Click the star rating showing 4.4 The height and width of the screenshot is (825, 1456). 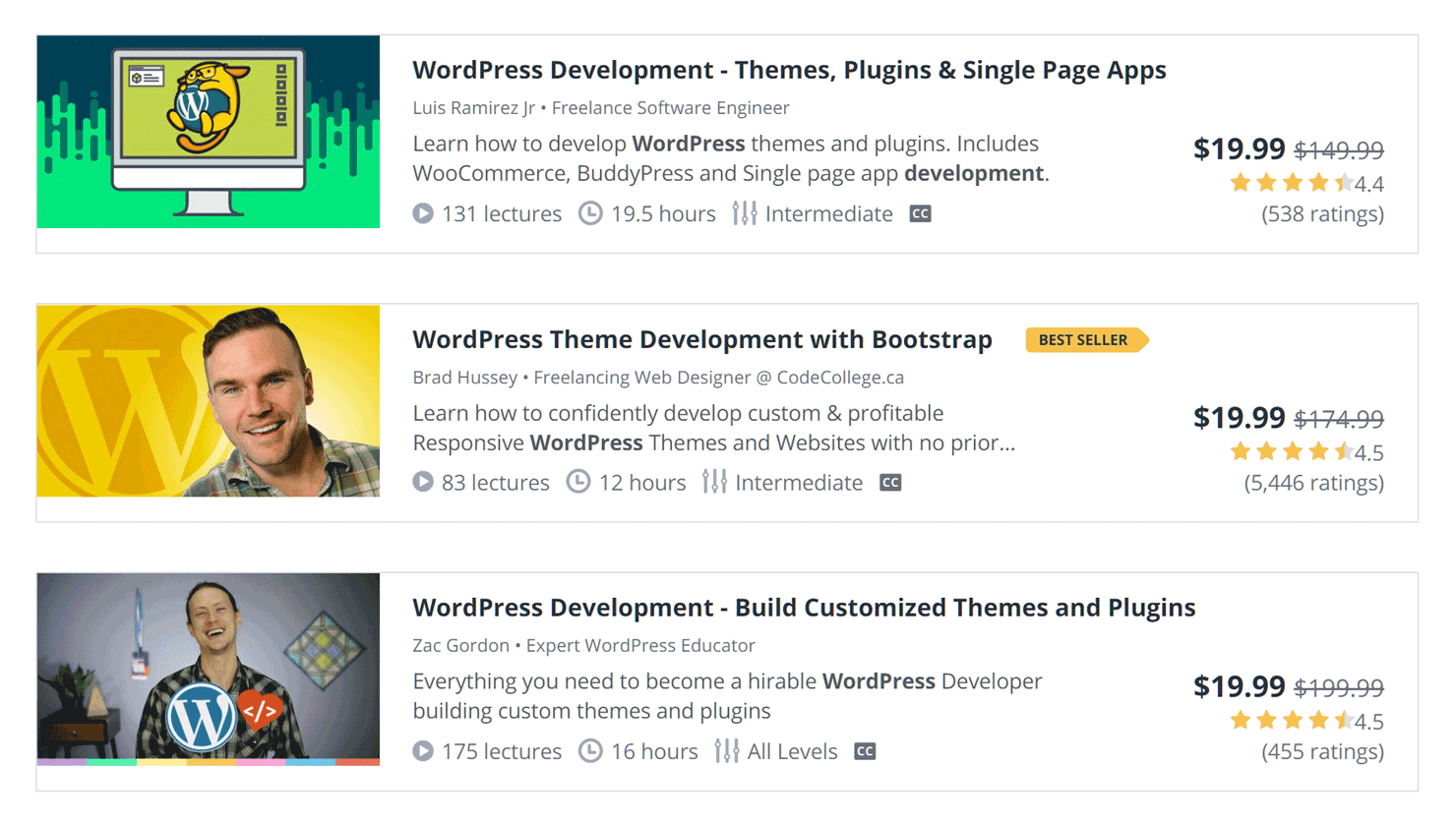click(x=1292, y=183)
